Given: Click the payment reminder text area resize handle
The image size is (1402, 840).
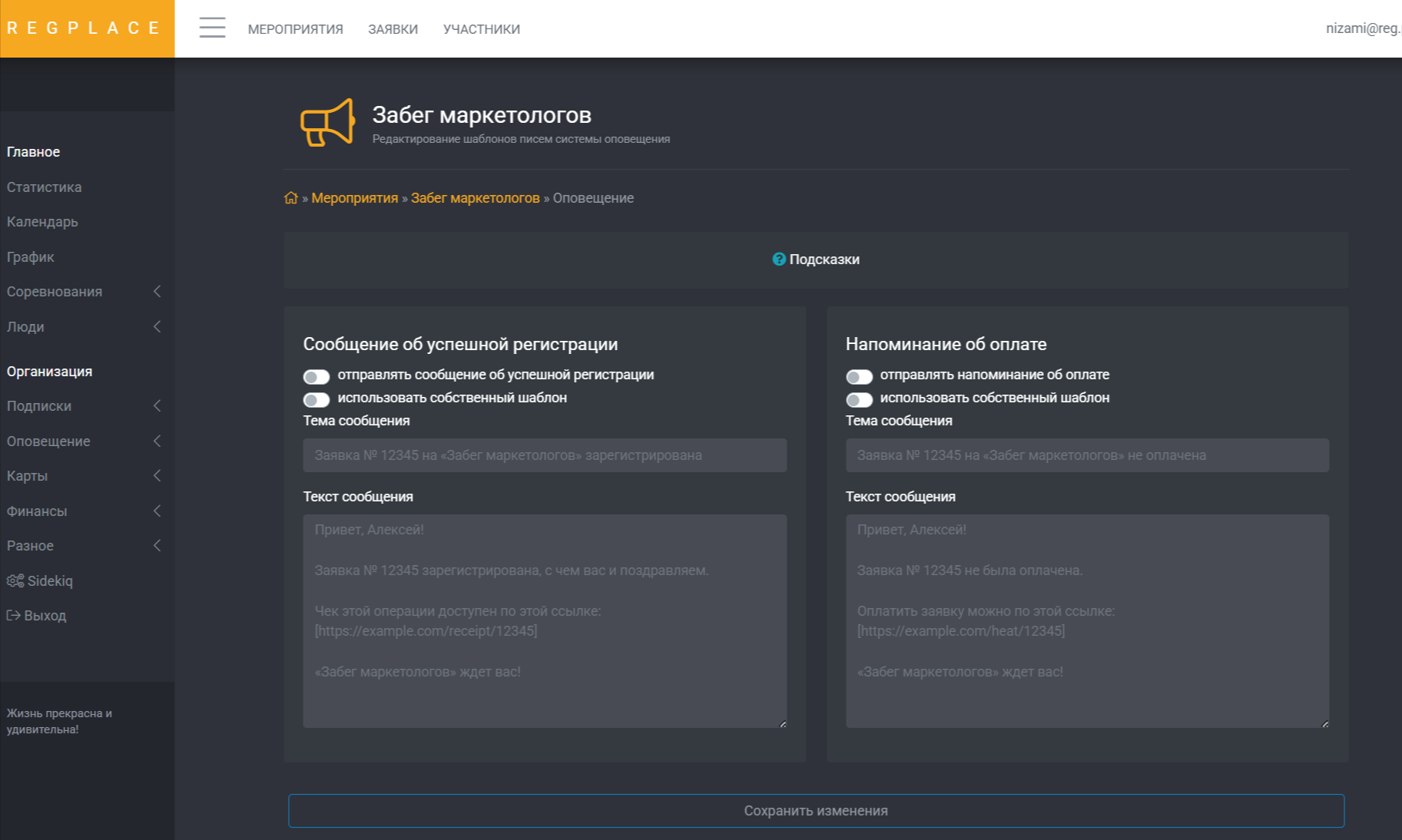Looking at the screenshot, I should point(1324,723).
